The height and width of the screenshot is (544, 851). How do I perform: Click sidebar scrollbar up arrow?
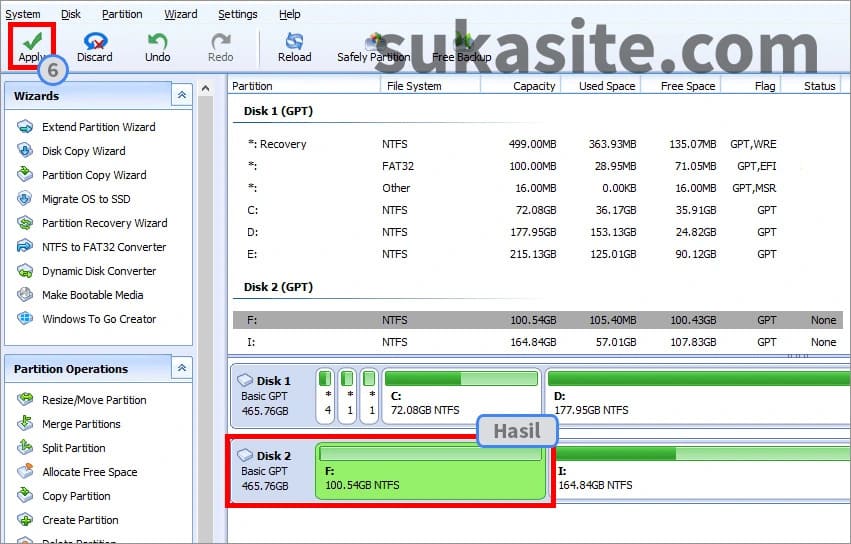click(x=205, y=88)
